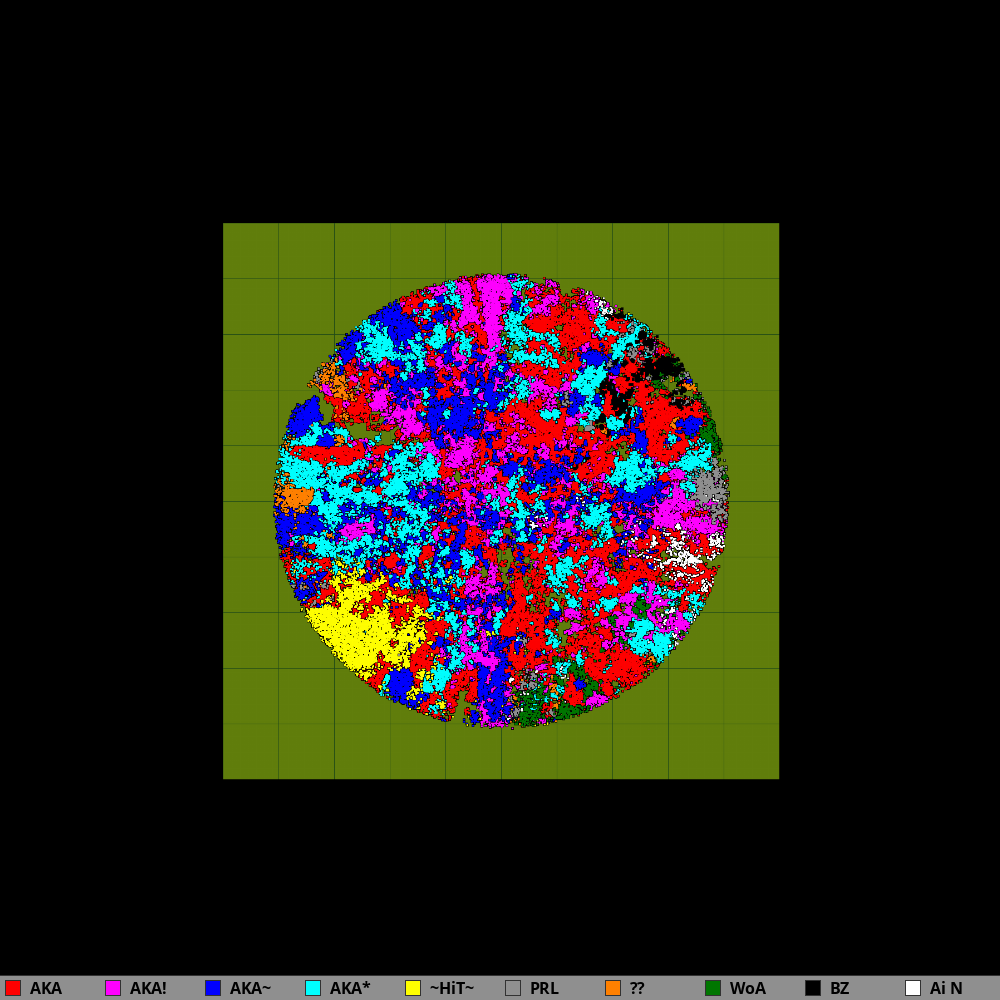Select the blue AKA~ legend swatch
The image size is (1000, 1000).
point(213,988)
